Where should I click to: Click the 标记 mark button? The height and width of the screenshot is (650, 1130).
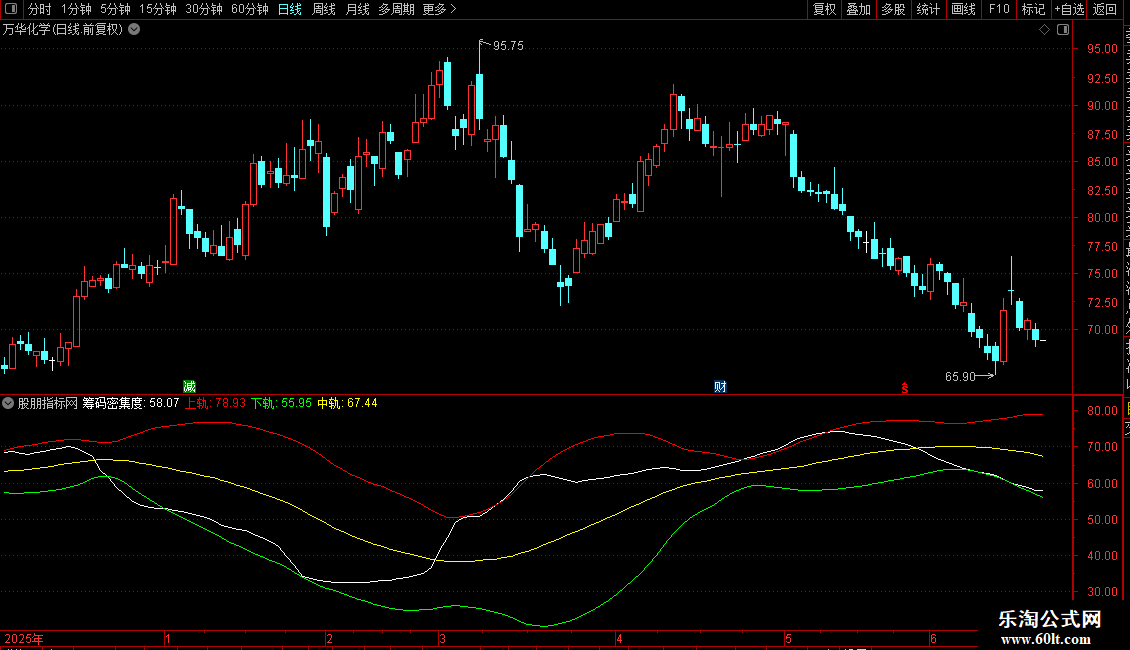[x=1033, y=9]
